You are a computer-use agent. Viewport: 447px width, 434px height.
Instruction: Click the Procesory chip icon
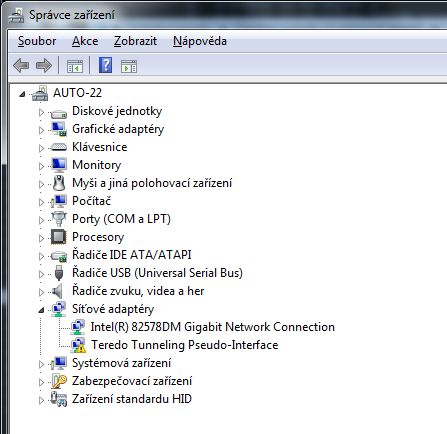tap(59, 237)
